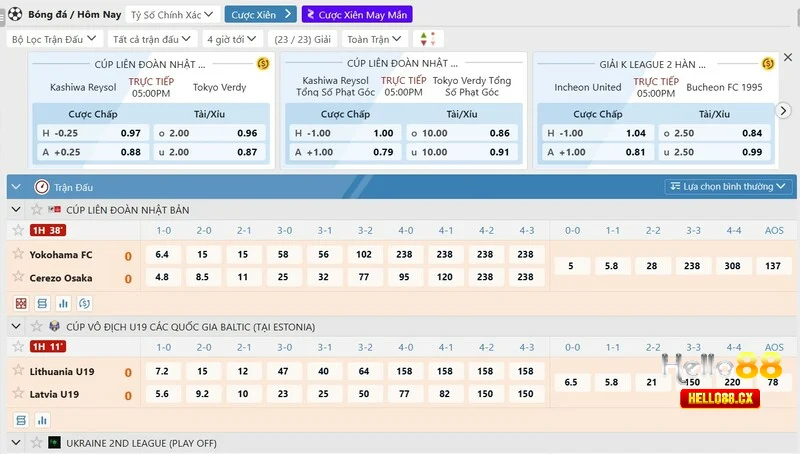Collapse Baltic U19 cup league section

(16, 326)
